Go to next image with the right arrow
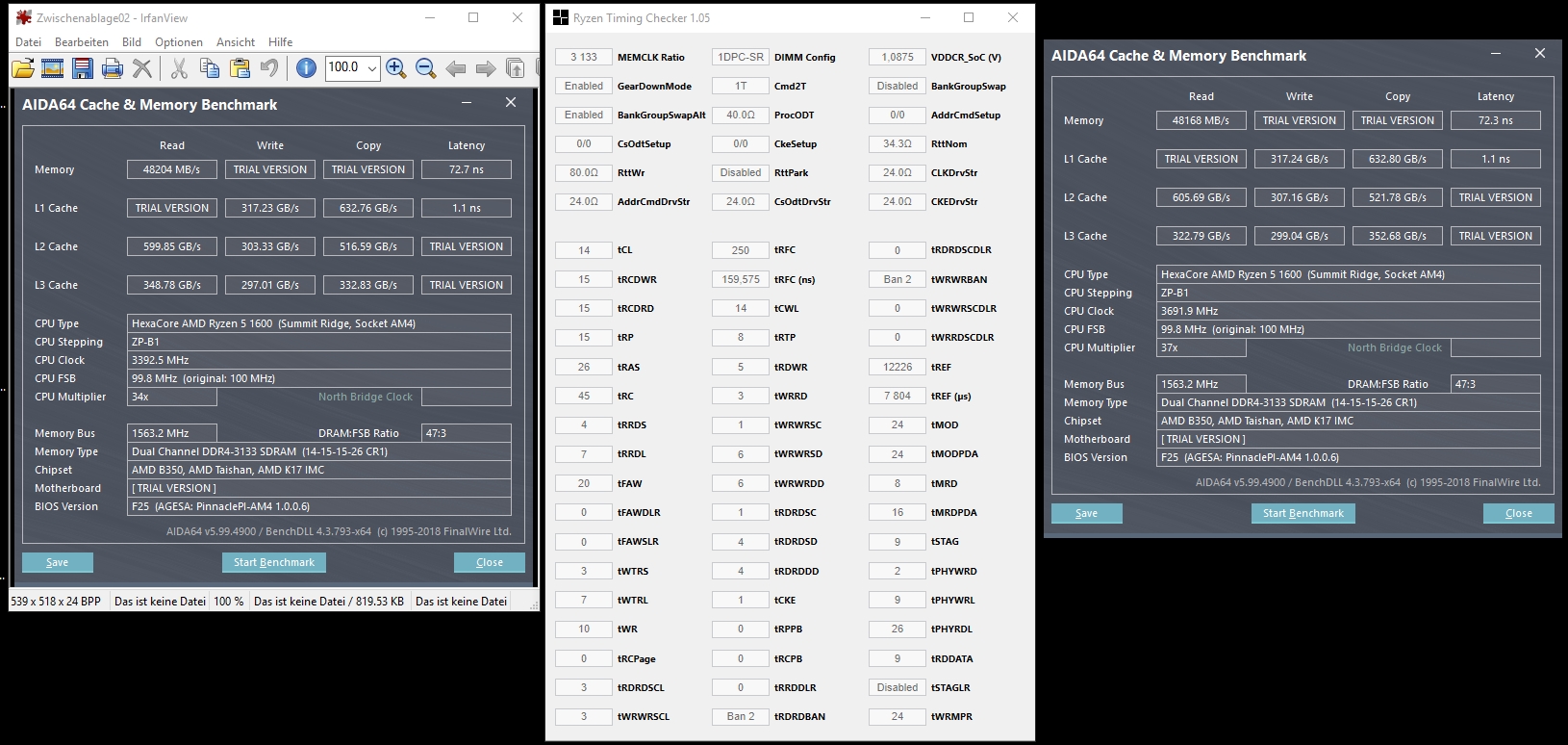This screenshot has width=1568, height=745. (486, 67)
